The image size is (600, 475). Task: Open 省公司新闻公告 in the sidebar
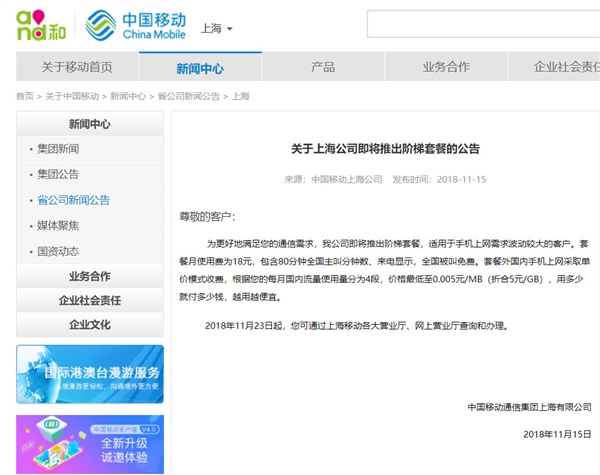coord(73,200)
